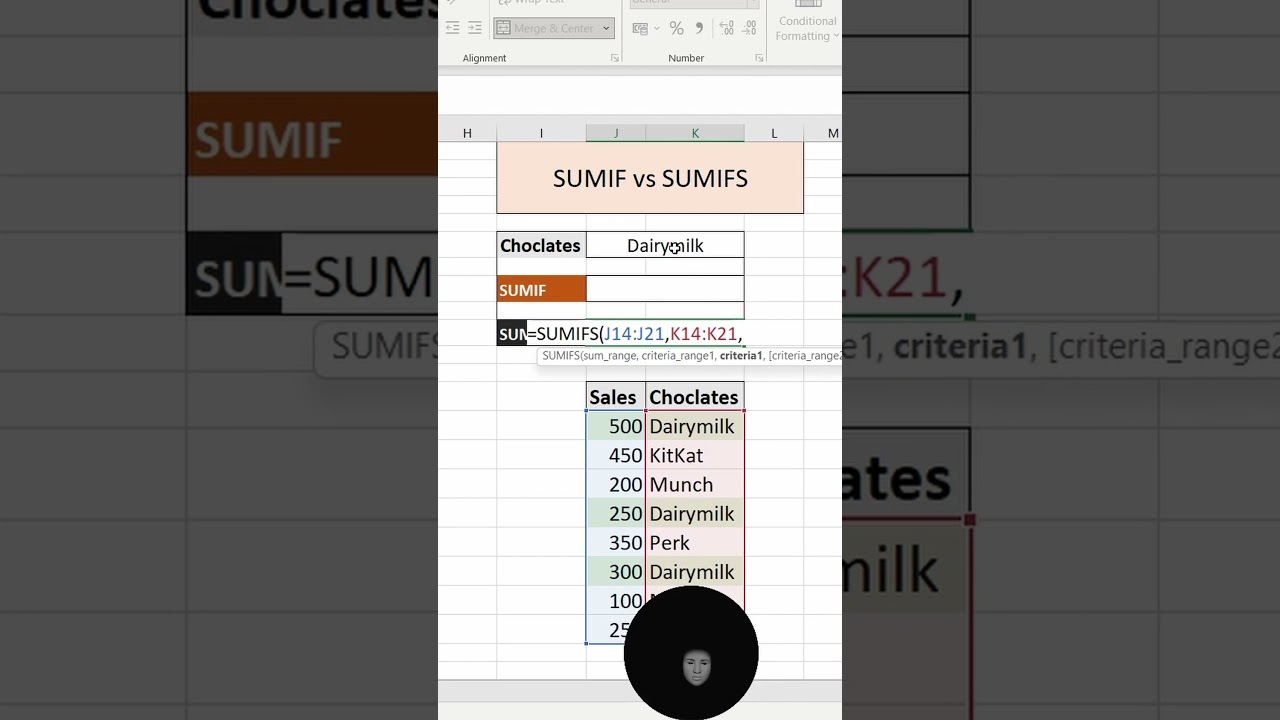Select column J header
The image size is (1280, 720).
pyautogui.click(x=616, y=133)
